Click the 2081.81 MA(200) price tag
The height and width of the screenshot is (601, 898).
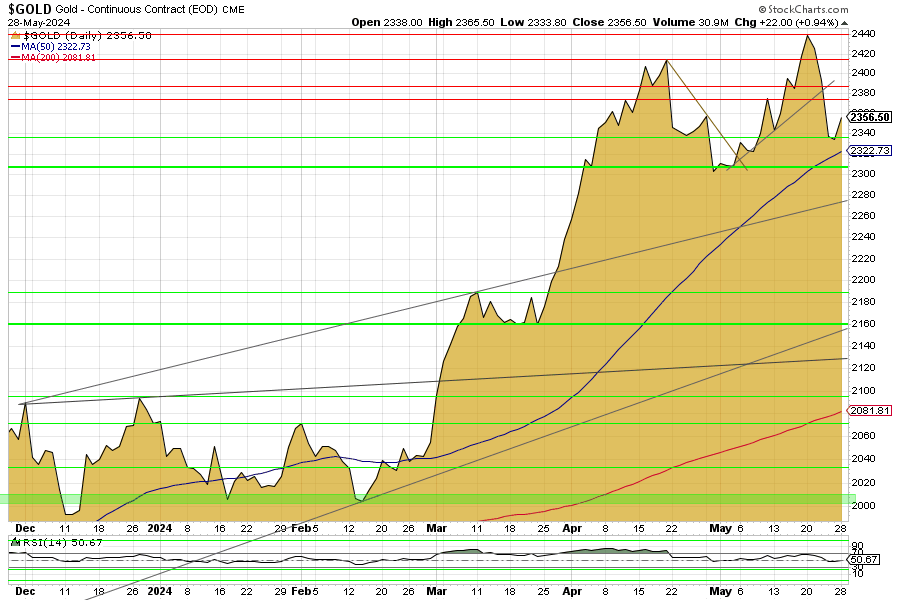tap(870, 410)
